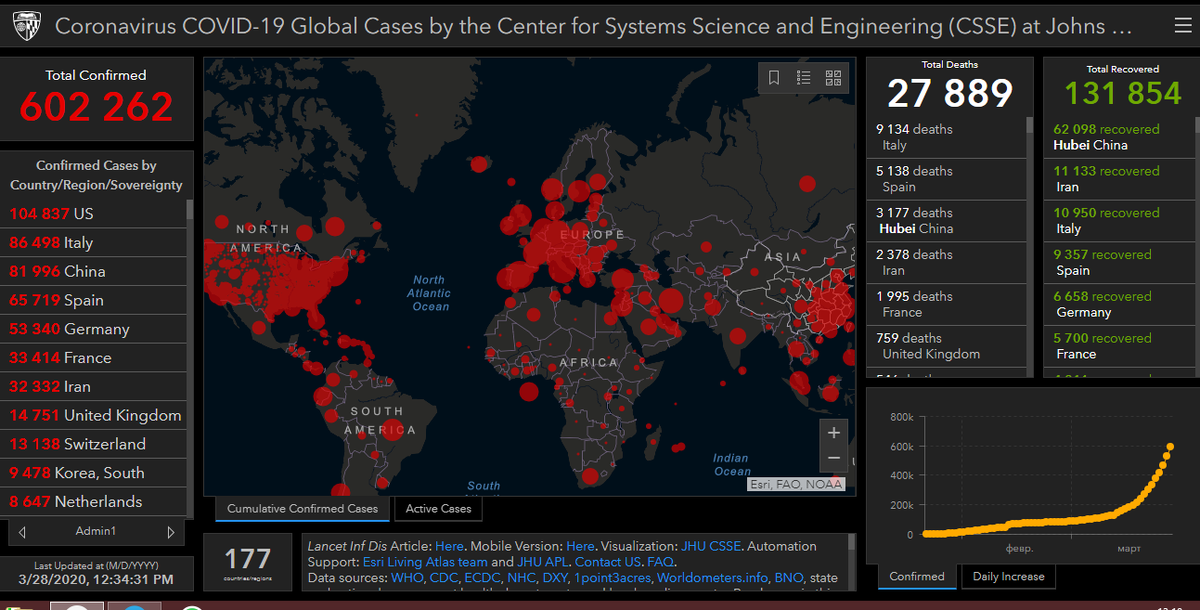The height and width of the screenshot is (610, 1200).
Task: Open the FAQ link
Action: [x=660, y=562]
